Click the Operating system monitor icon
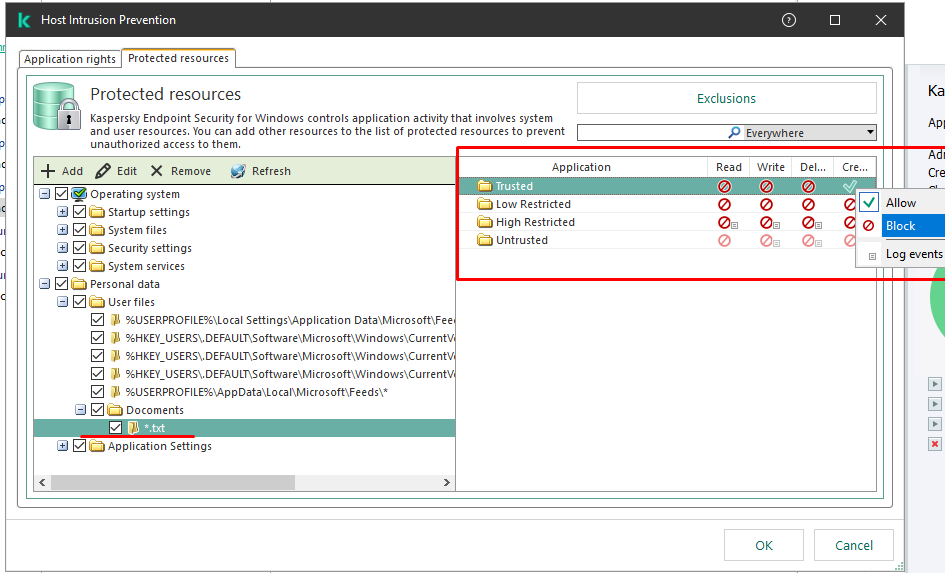The width and height of the screenshot is (945, 573). [x=80, y=194]
